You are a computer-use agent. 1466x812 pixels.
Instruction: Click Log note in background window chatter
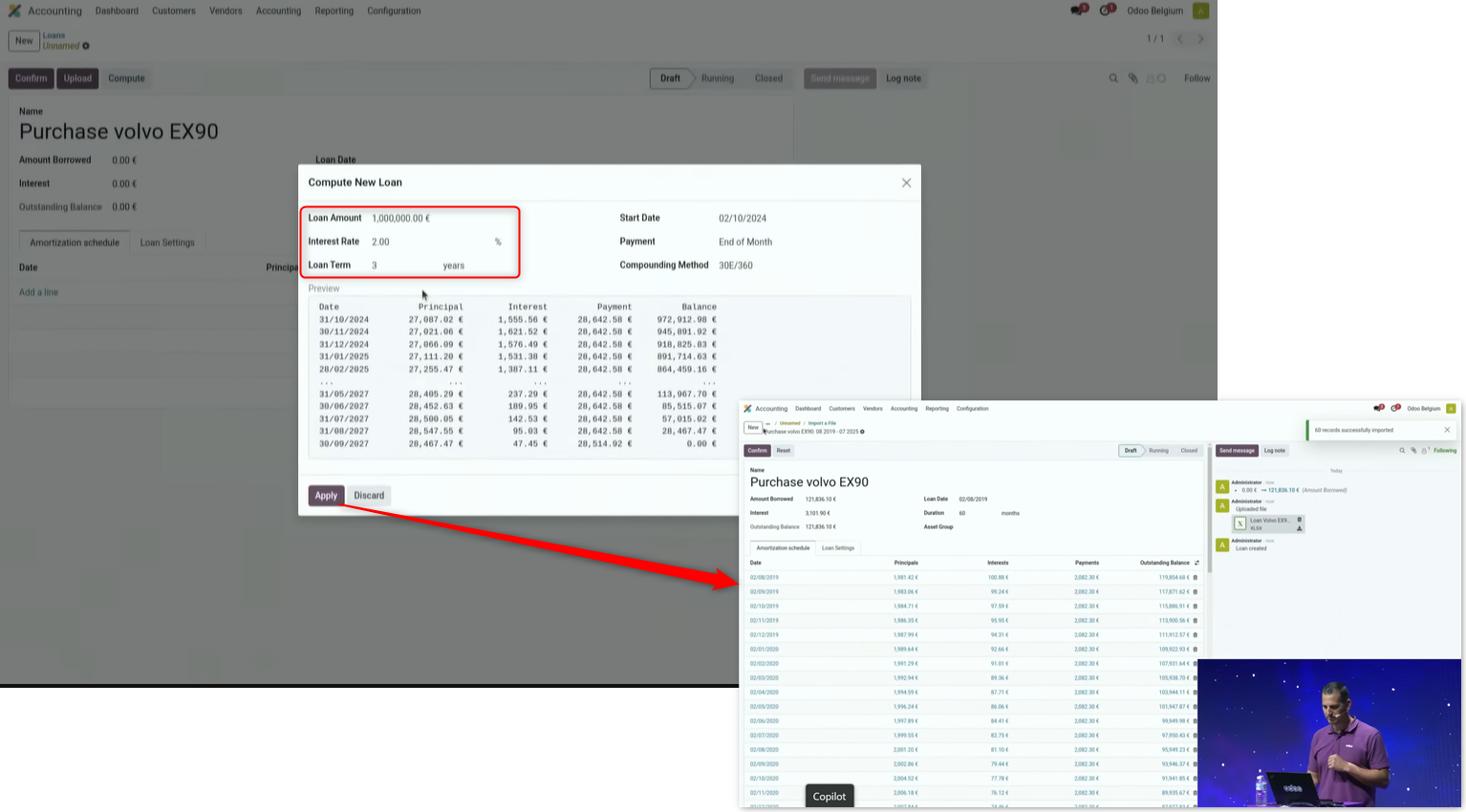tap(903, 78)
